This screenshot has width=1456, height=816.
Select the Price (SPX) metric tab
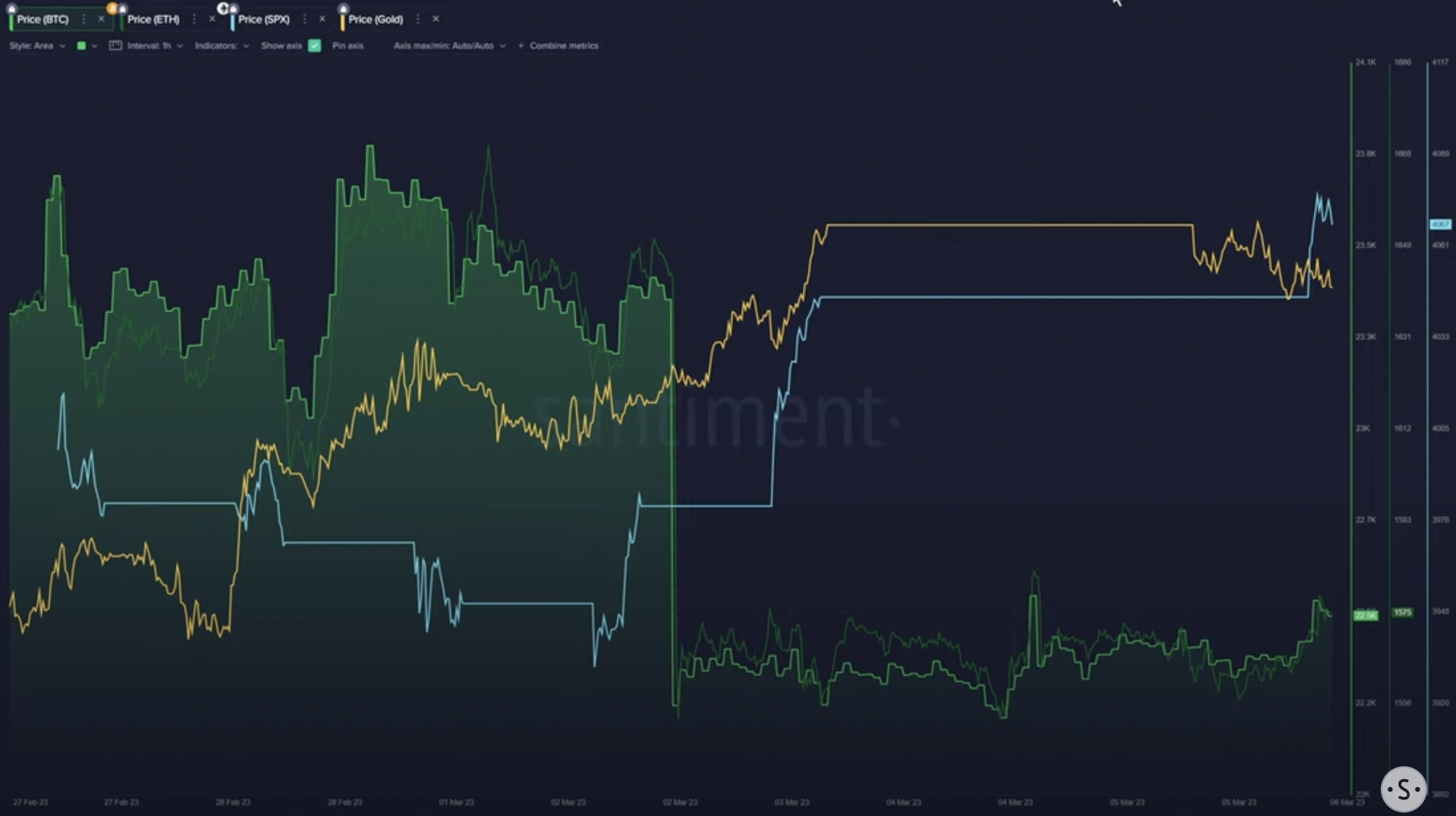pyautogui.click(x=263, y=19)
